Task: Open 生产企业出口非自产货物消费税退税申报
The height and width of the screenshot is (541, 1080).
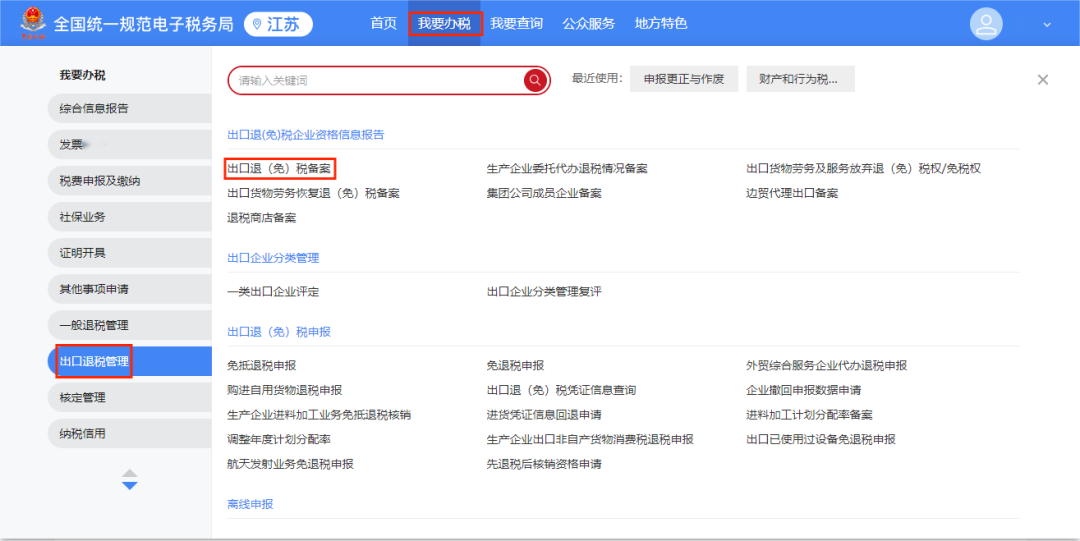Action: tap(590, 440)
